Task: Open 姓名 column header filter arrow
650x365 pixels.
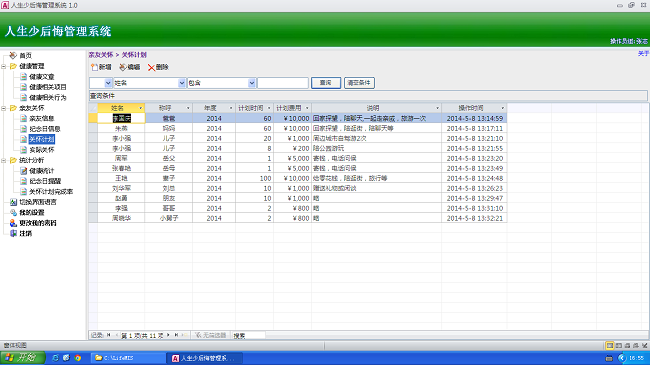Action: [x=141, y=108]
